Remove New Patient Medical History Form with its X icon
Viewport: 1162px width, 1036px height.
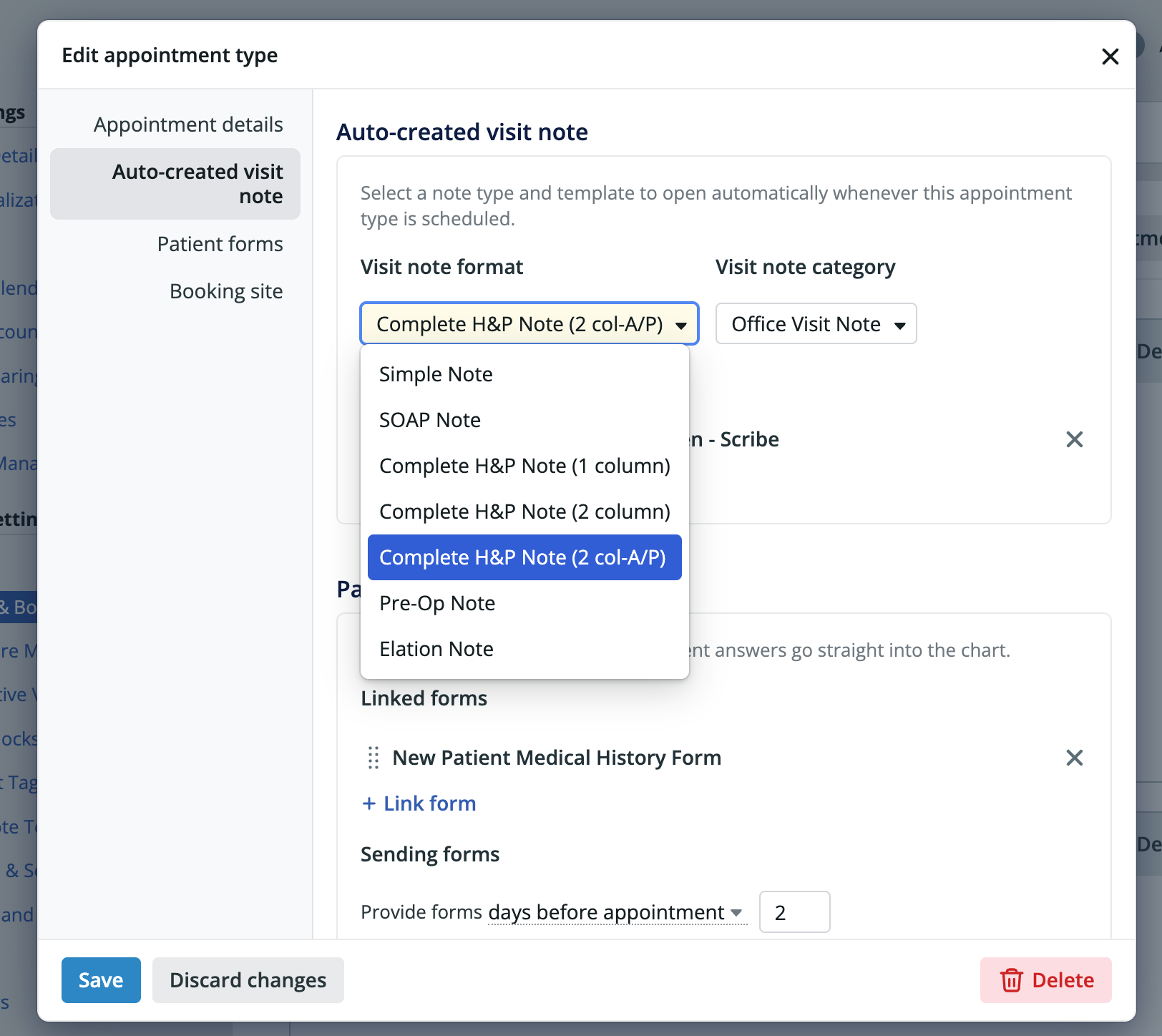coord(1074,758)
